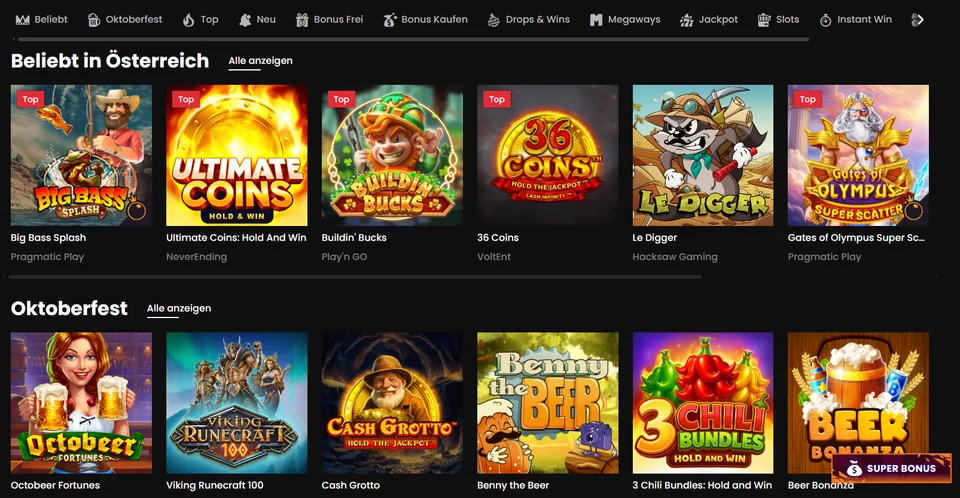Open the Bonus Kaufen category
This screenshot has width=960, height=498.
(426, 20)
